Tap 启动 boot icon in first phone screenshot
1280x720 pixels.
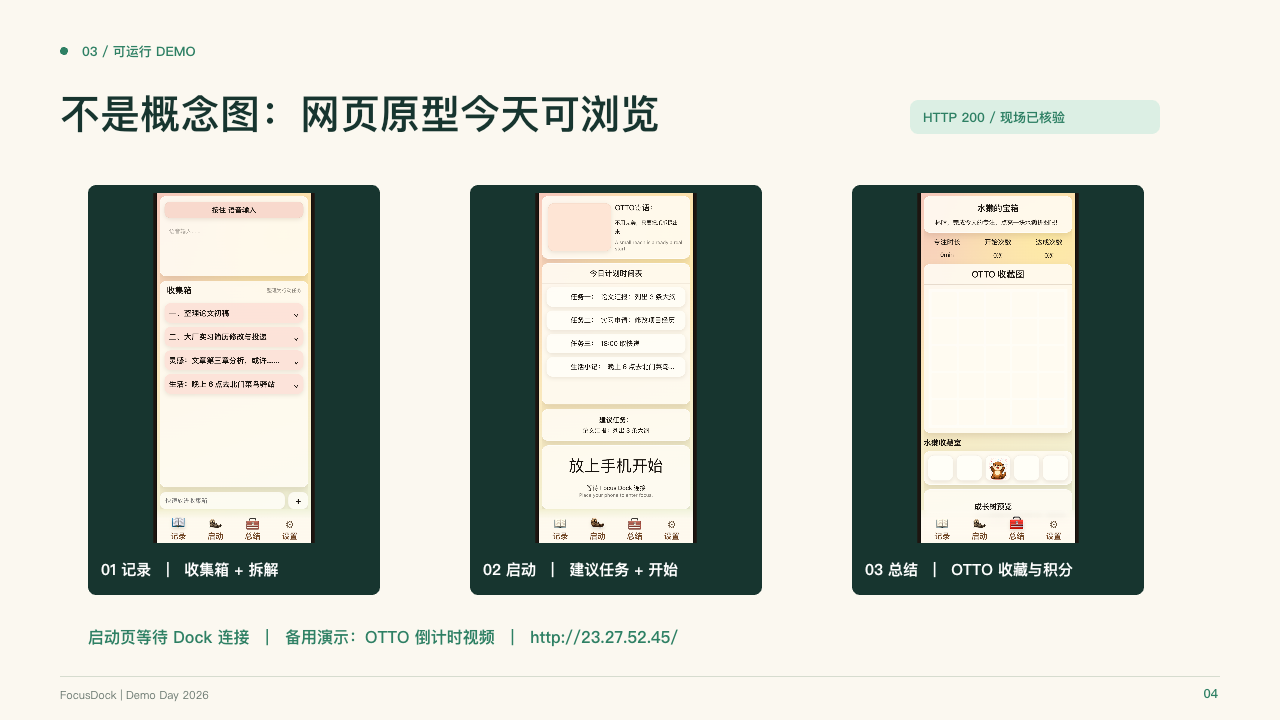click(215, 523)
